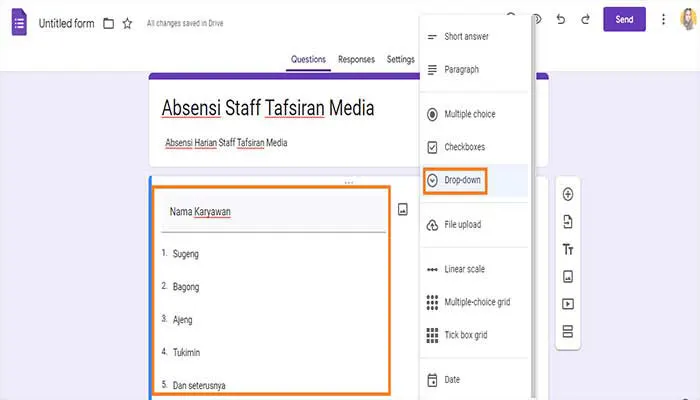Click the Add video sidebar icon

click(568, 303)
